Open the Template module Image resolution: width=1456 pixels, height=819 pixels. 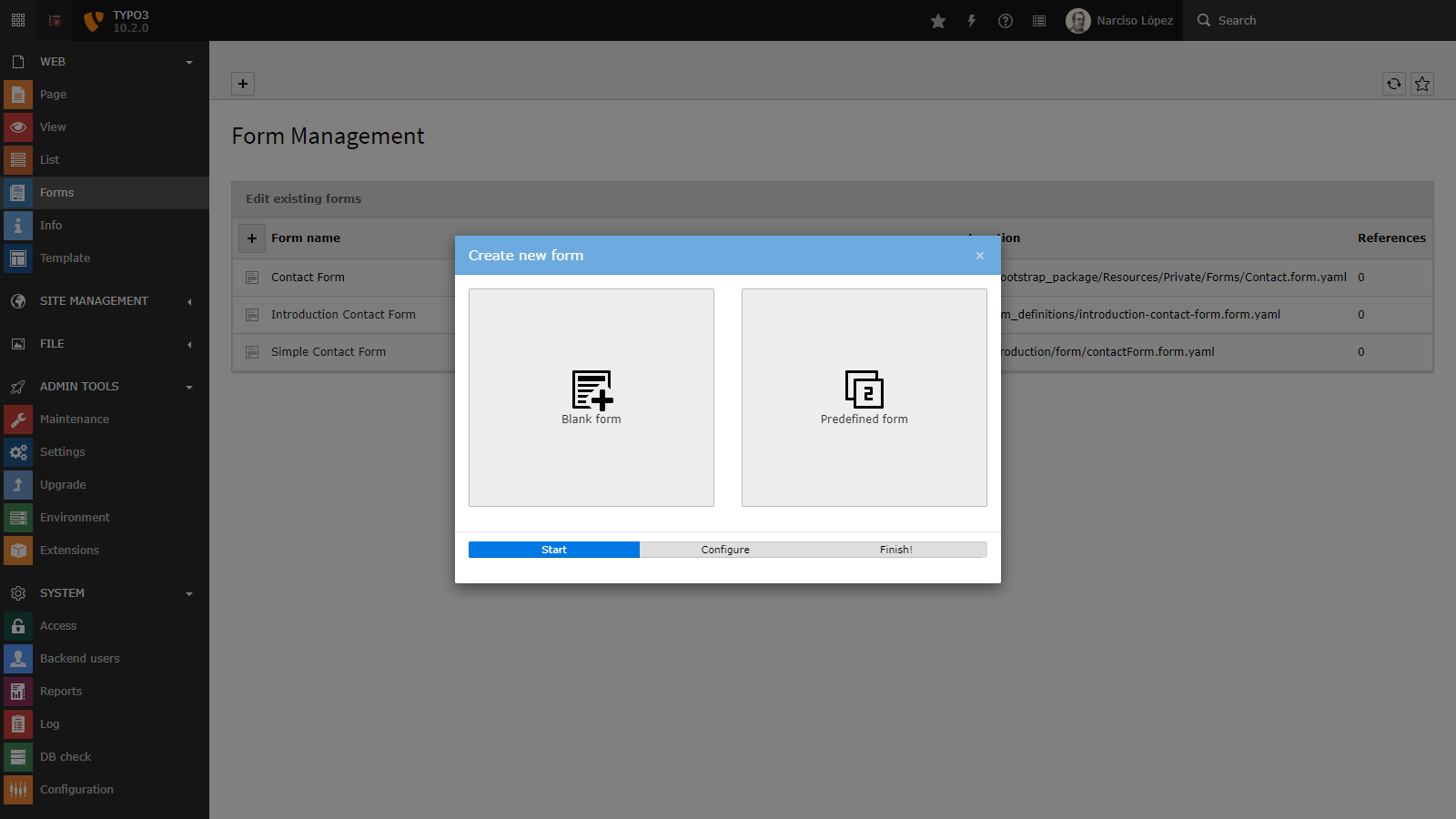pos(65,258)
